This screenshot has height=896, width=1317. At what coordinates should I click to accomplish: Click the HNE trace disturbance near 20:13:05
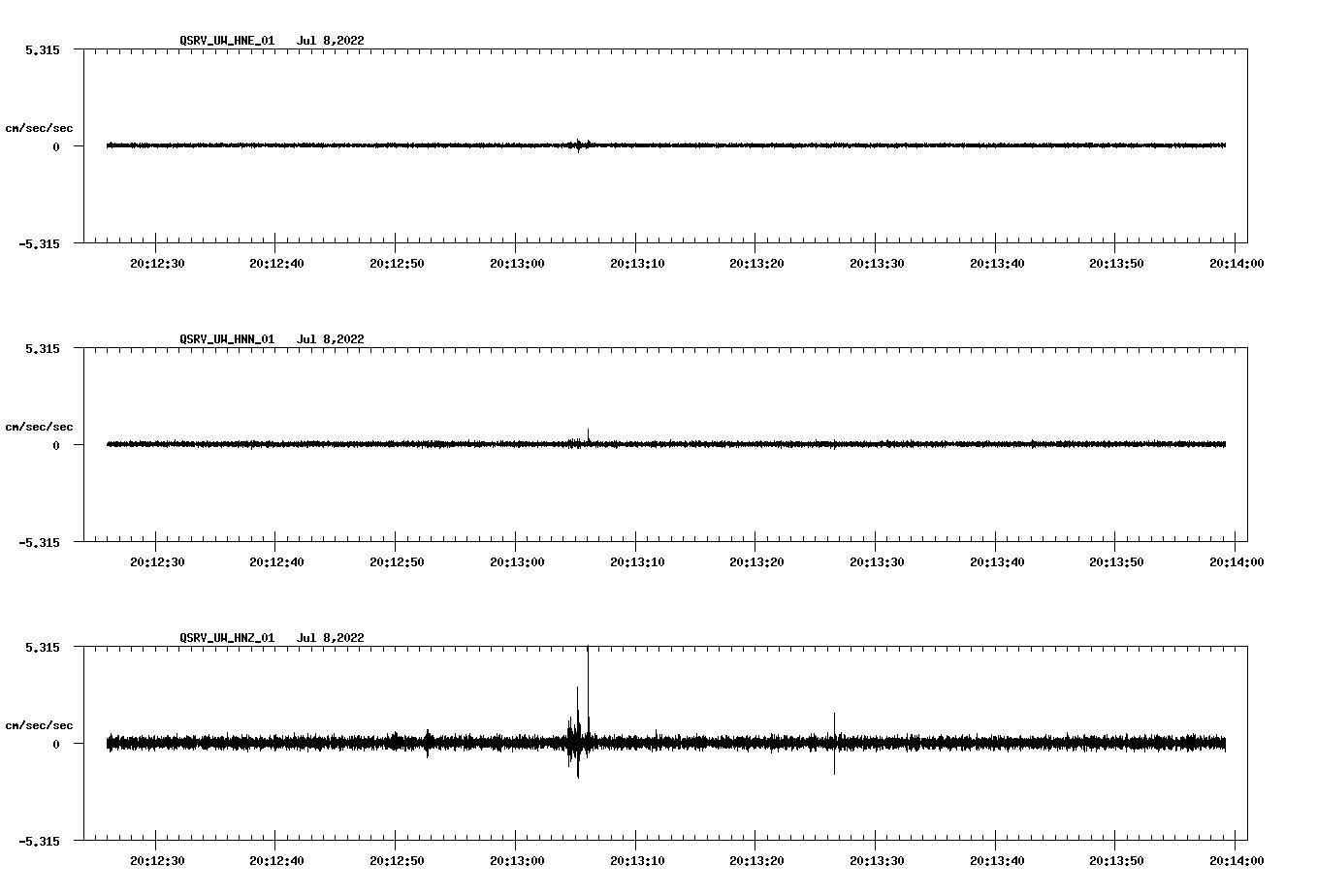(579, 146)
